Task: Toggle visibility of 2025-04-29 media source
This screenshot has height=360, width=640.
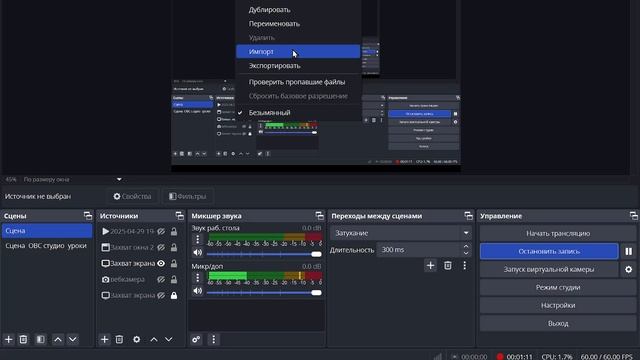Action: tap(161, 231)
